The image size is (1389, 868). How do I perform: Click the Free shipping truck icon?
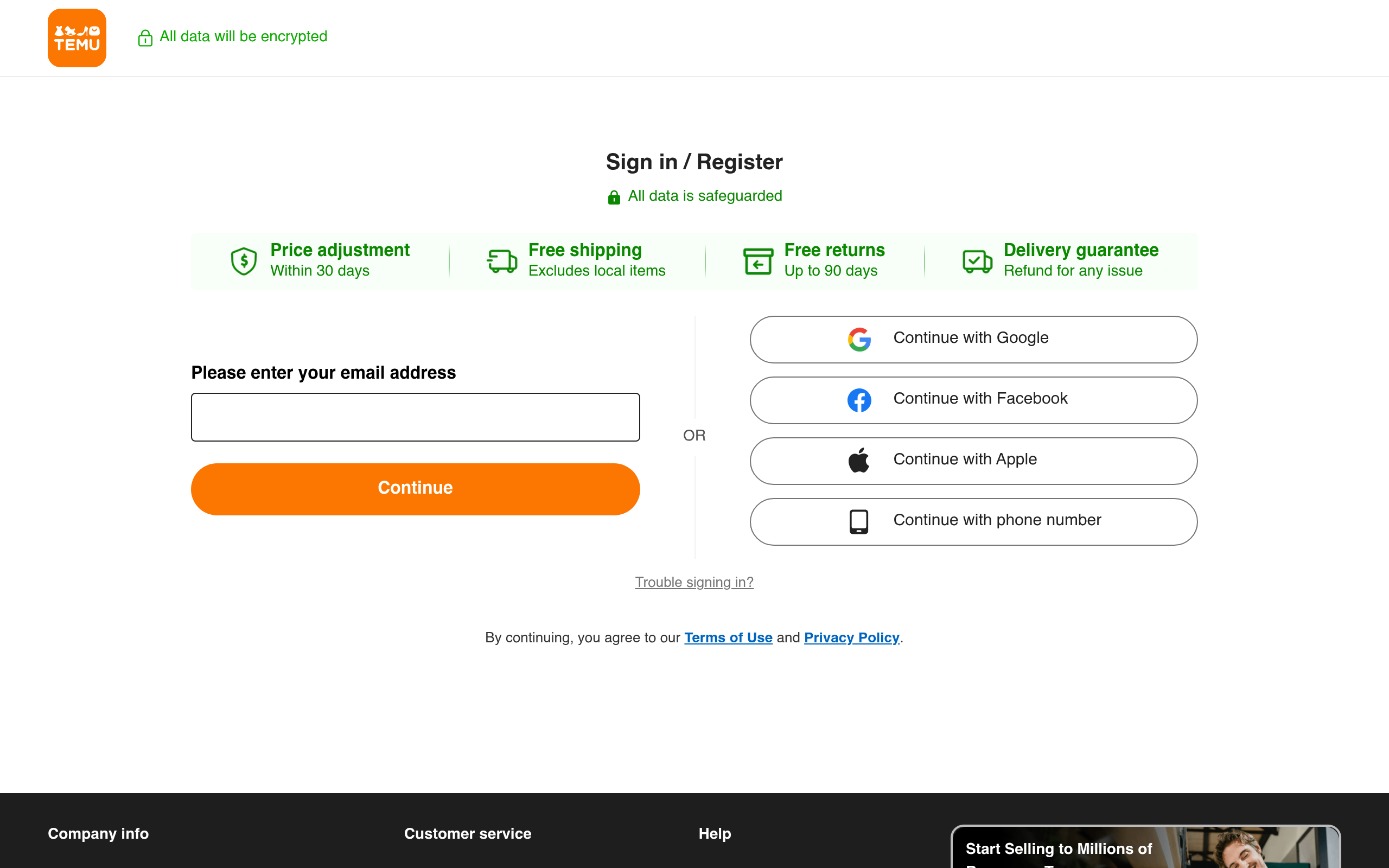coord(502,261)
